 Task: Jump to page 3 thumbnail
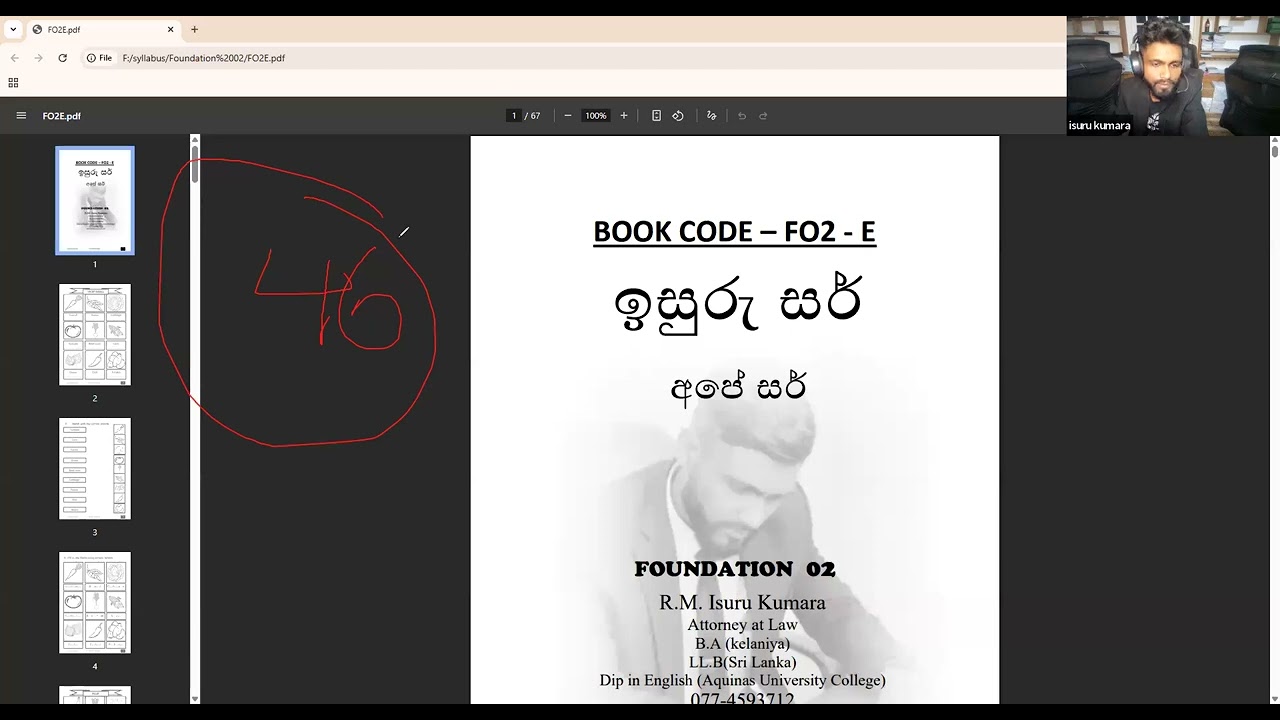tap(95, 469)
